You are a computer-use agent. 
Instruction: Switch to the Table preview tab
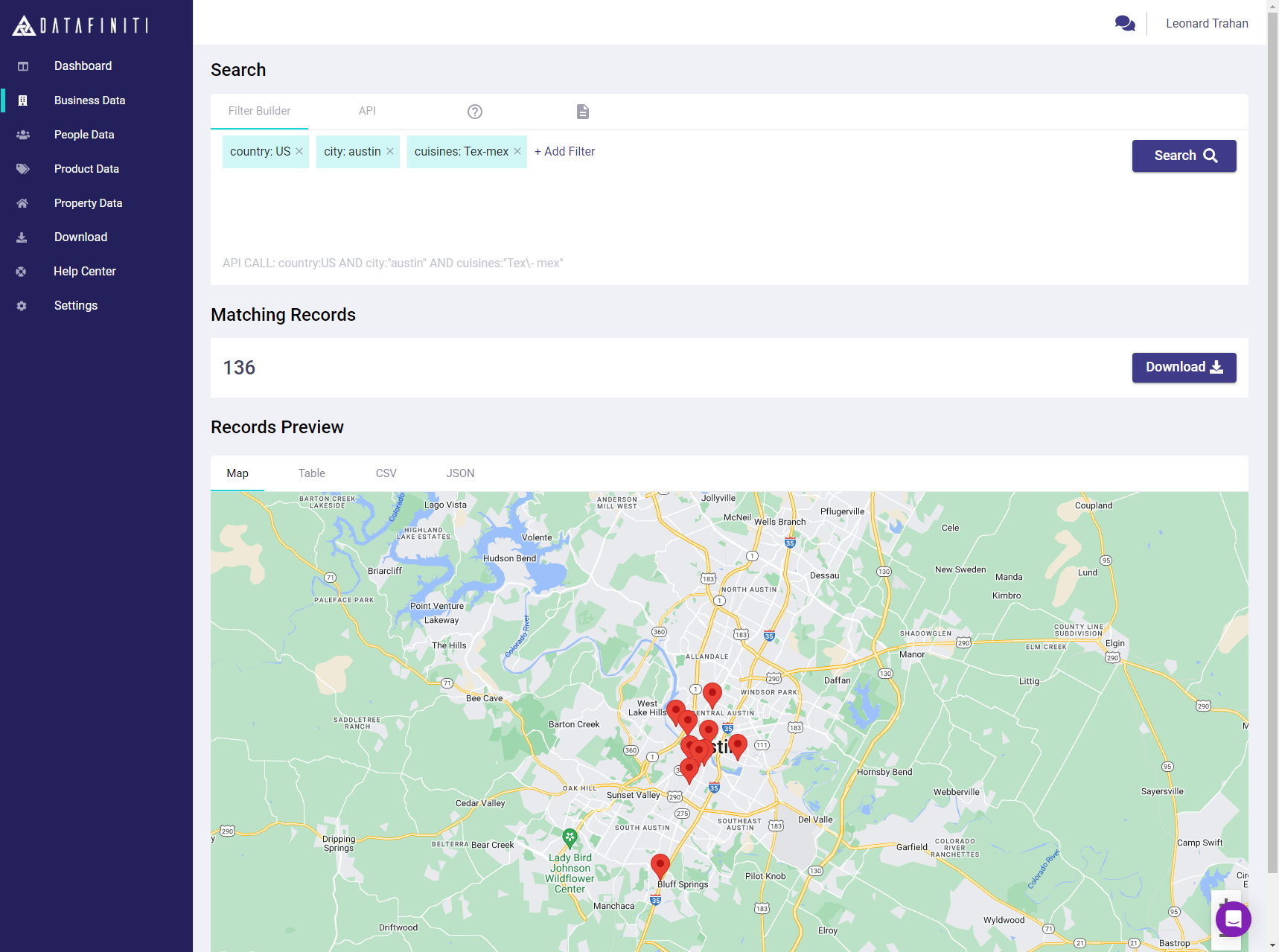pos(312,473)
